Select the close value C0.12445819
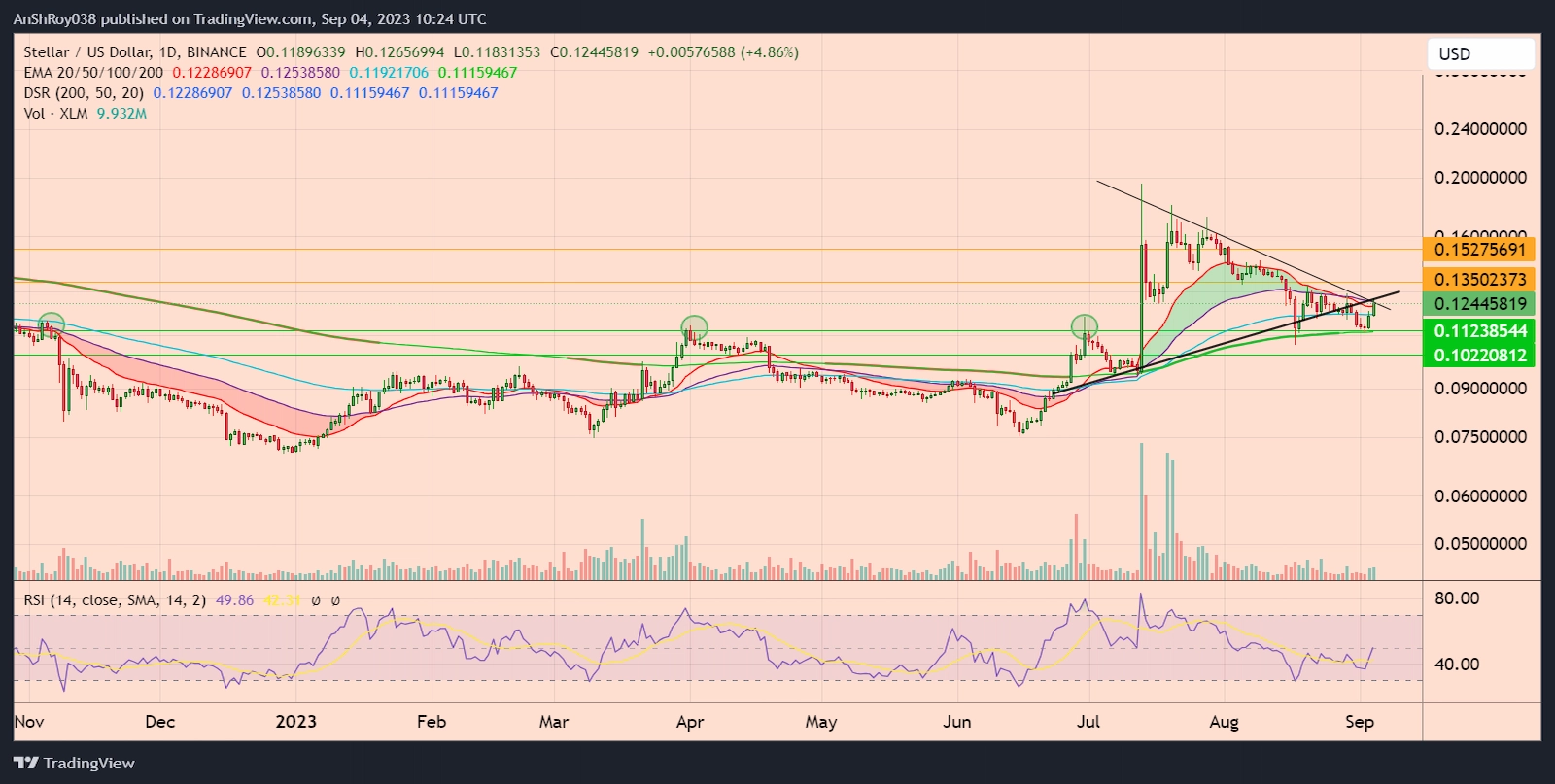This screenshot has height=784, width=1555. [594, 52]
